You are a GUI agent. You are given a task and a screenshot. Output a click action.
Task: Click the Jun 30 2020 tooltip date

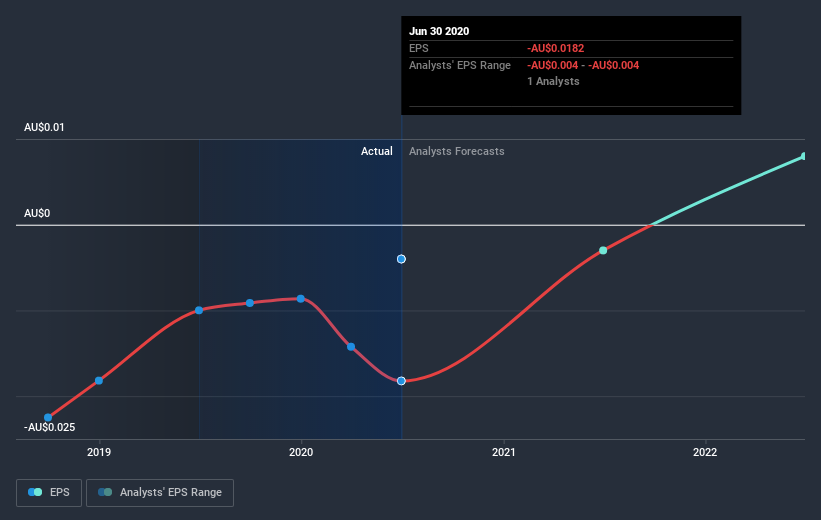point(439,31)
